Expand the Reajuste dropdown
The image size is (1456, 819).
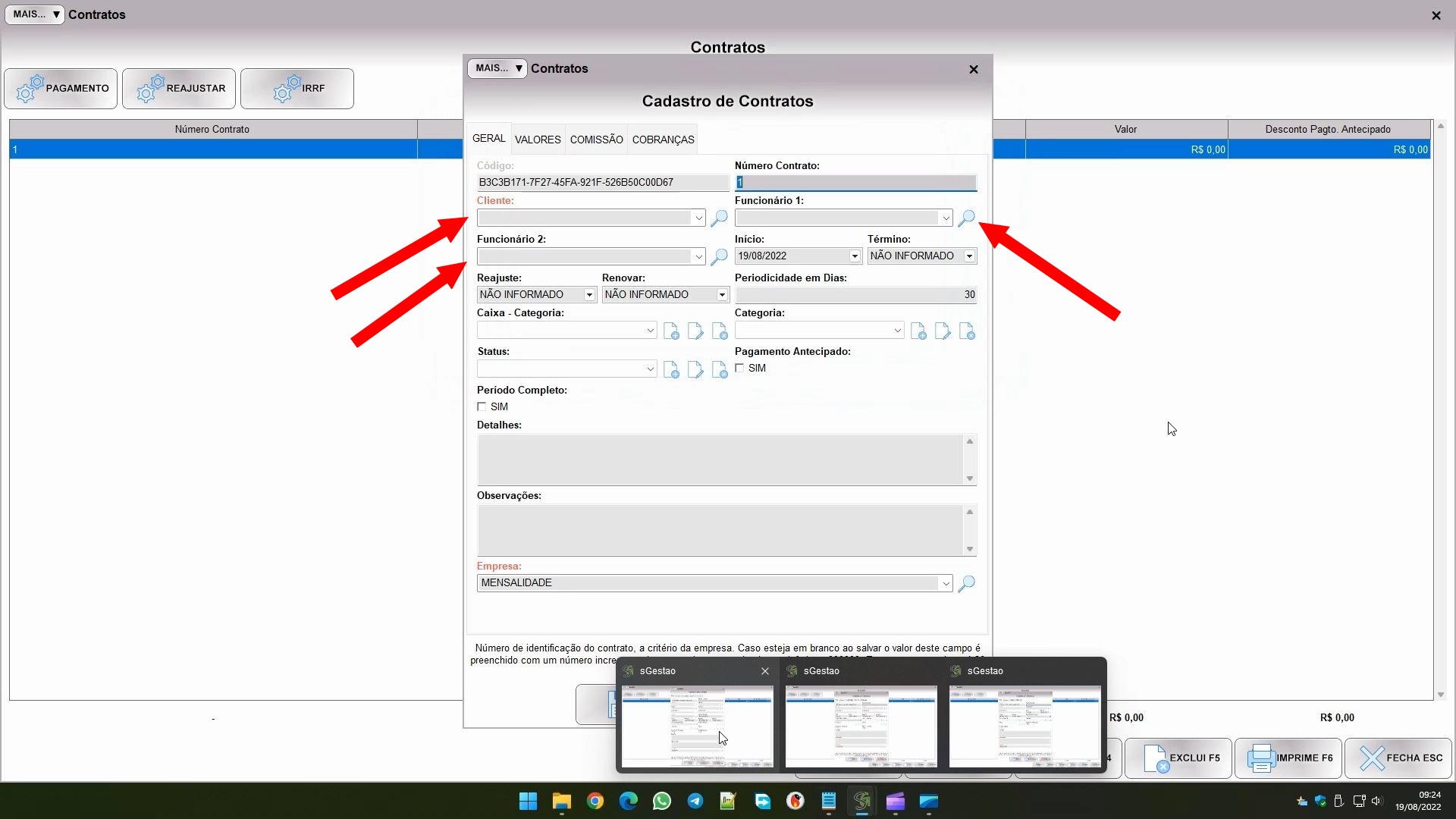(x=589, y=295)
